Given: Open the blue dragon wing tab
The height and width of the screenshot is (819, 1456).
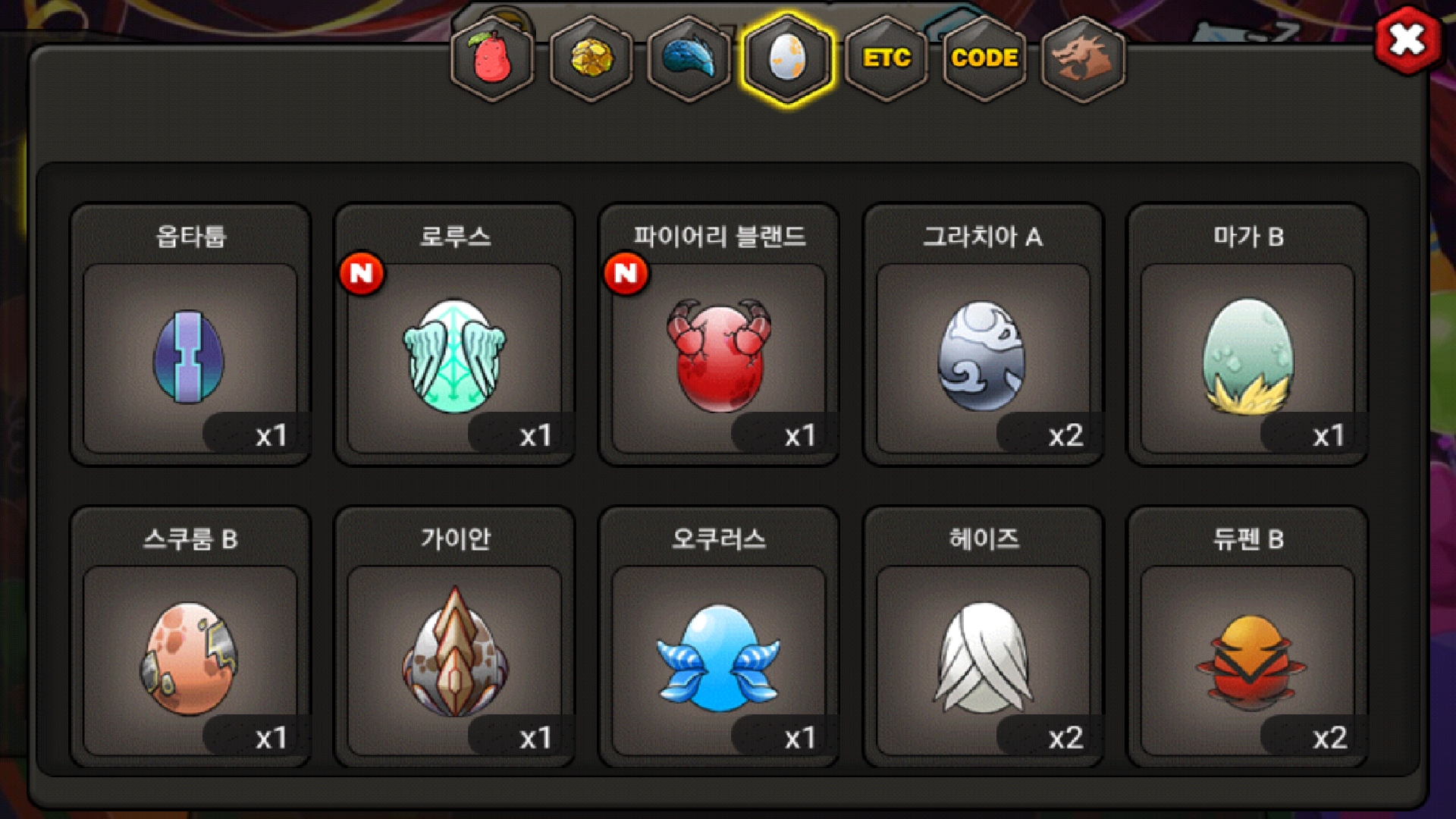Looking at the screenshot, I should (x=689, y=58).
